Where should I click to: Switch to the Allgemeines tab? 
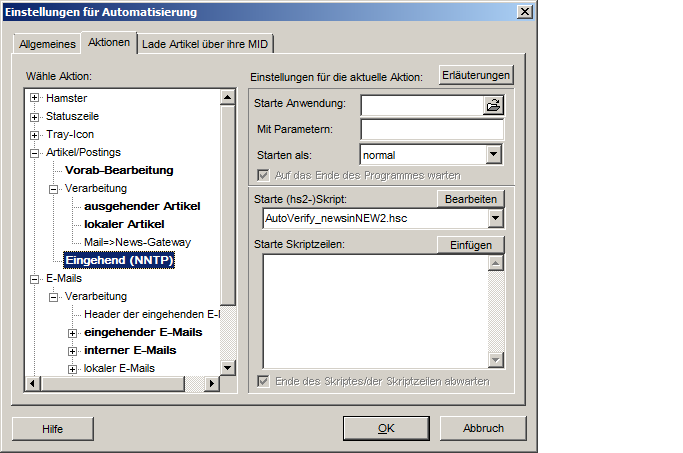pos(47,43)
